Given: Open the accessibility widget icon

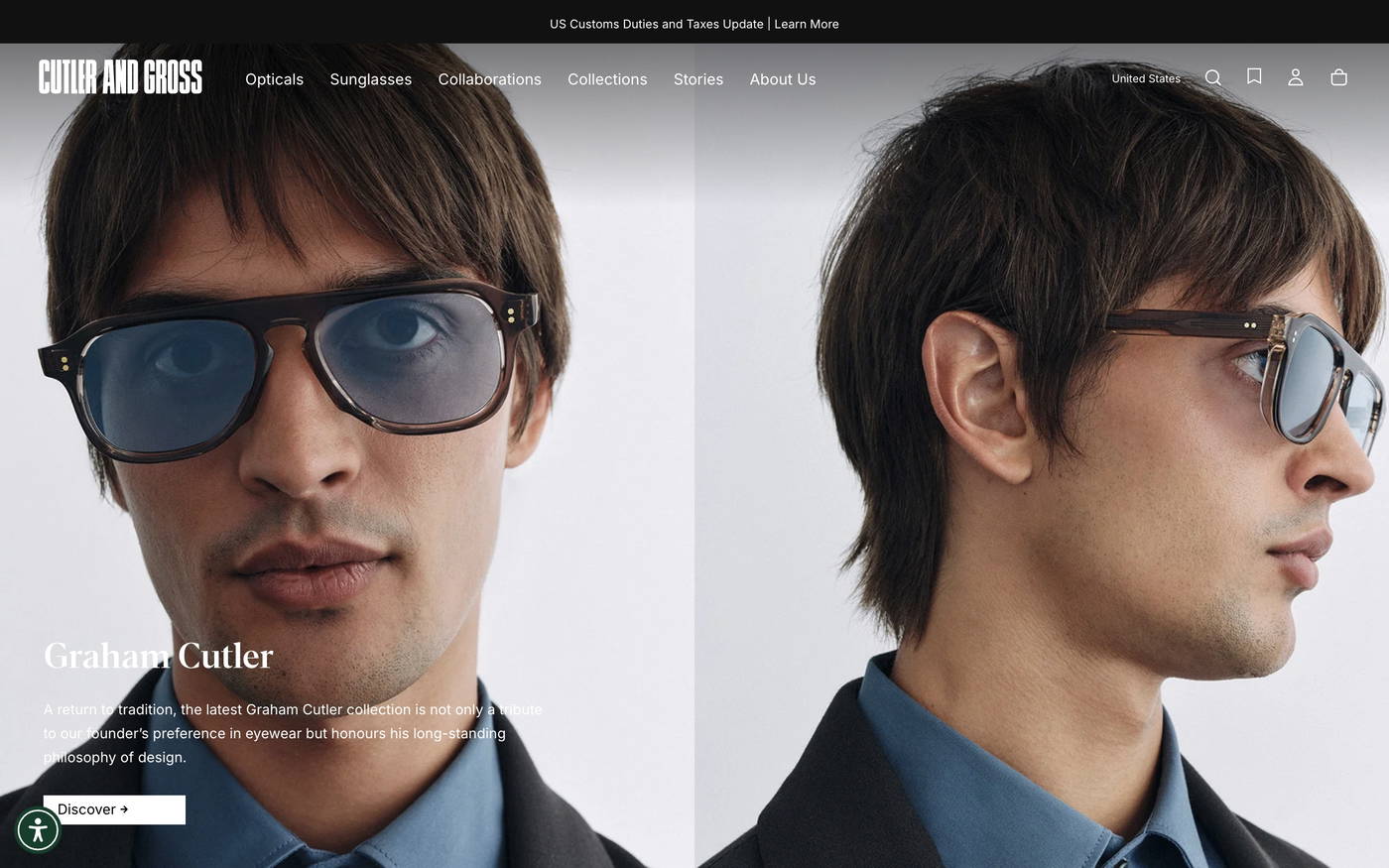Looking at the screenshot, I should click(39, 829).
